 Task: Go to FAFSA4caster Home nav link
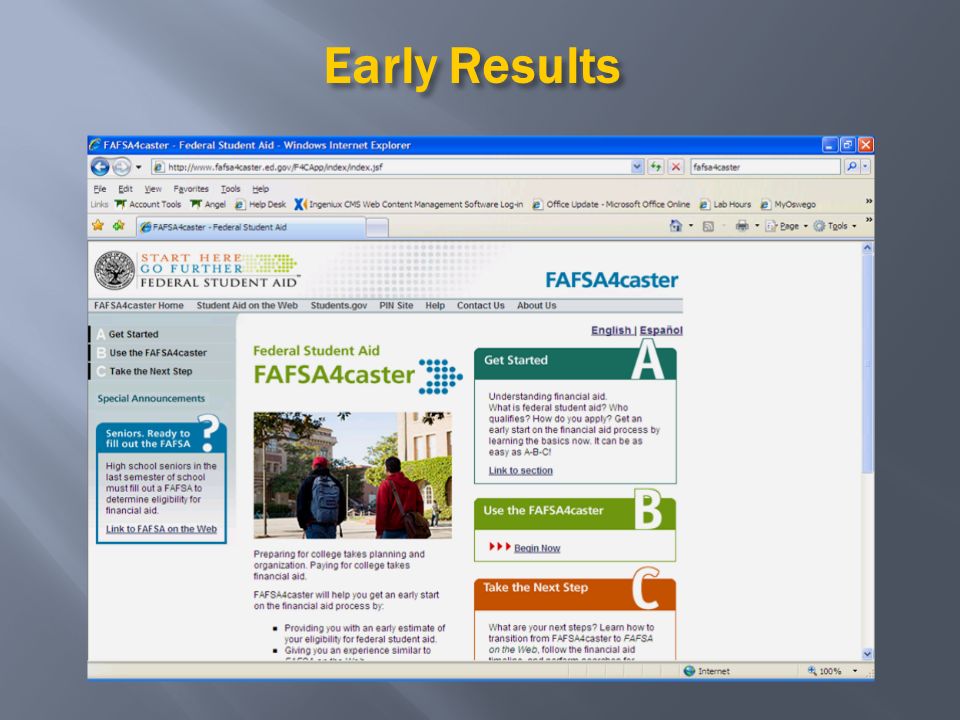click(138, 306)
